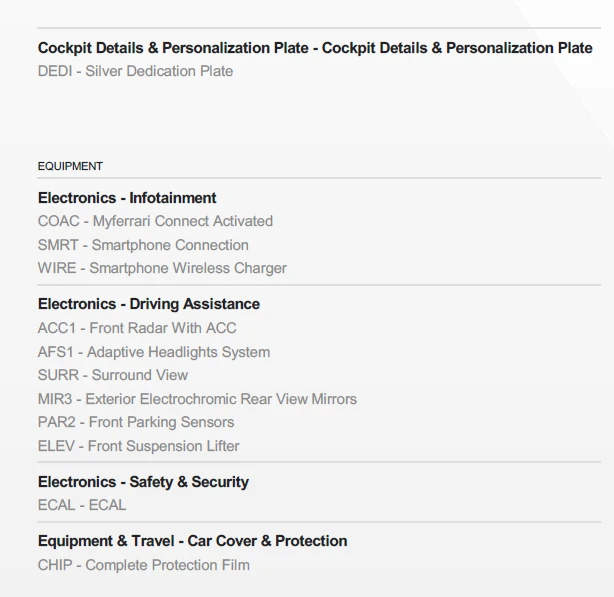Click the Electronics - Infotainment heading
This screenshot has height=597, width=614.
(127, 198)
